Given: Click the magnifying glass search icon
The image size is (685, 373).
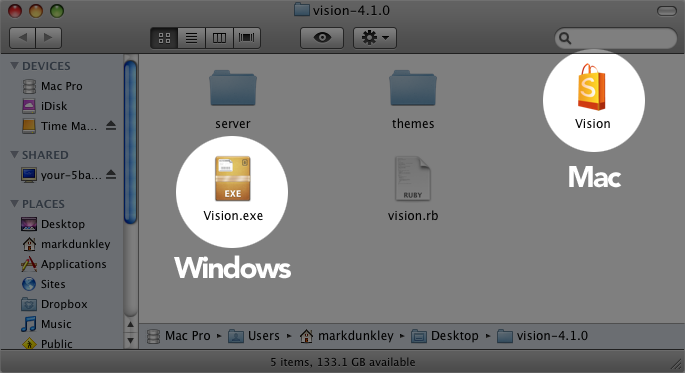Looking at the screenshot, I should click(565, 38).
